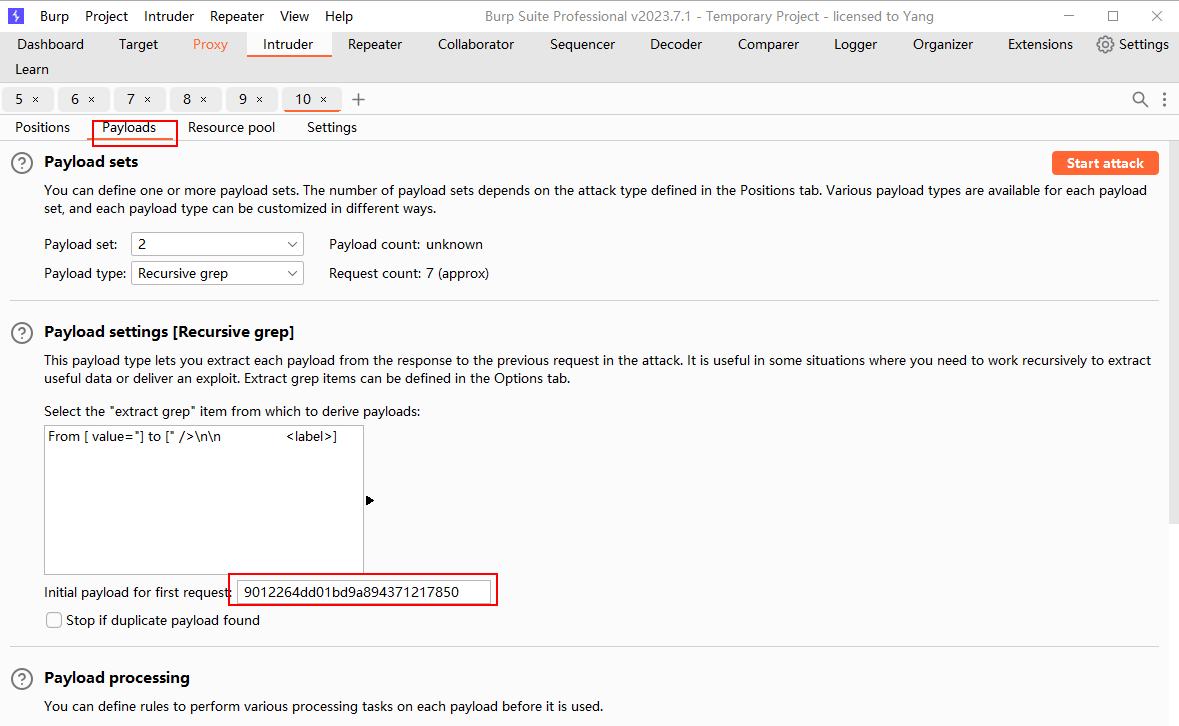Open help for Payload settings section
Screen dimensions: 1179x726
coord(22,333)
